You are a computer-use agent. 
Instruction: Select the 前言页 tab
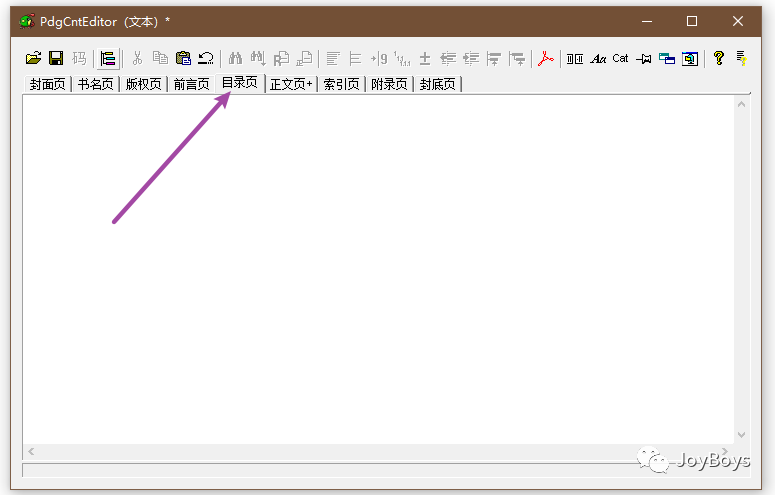click(x=191, y=84)
